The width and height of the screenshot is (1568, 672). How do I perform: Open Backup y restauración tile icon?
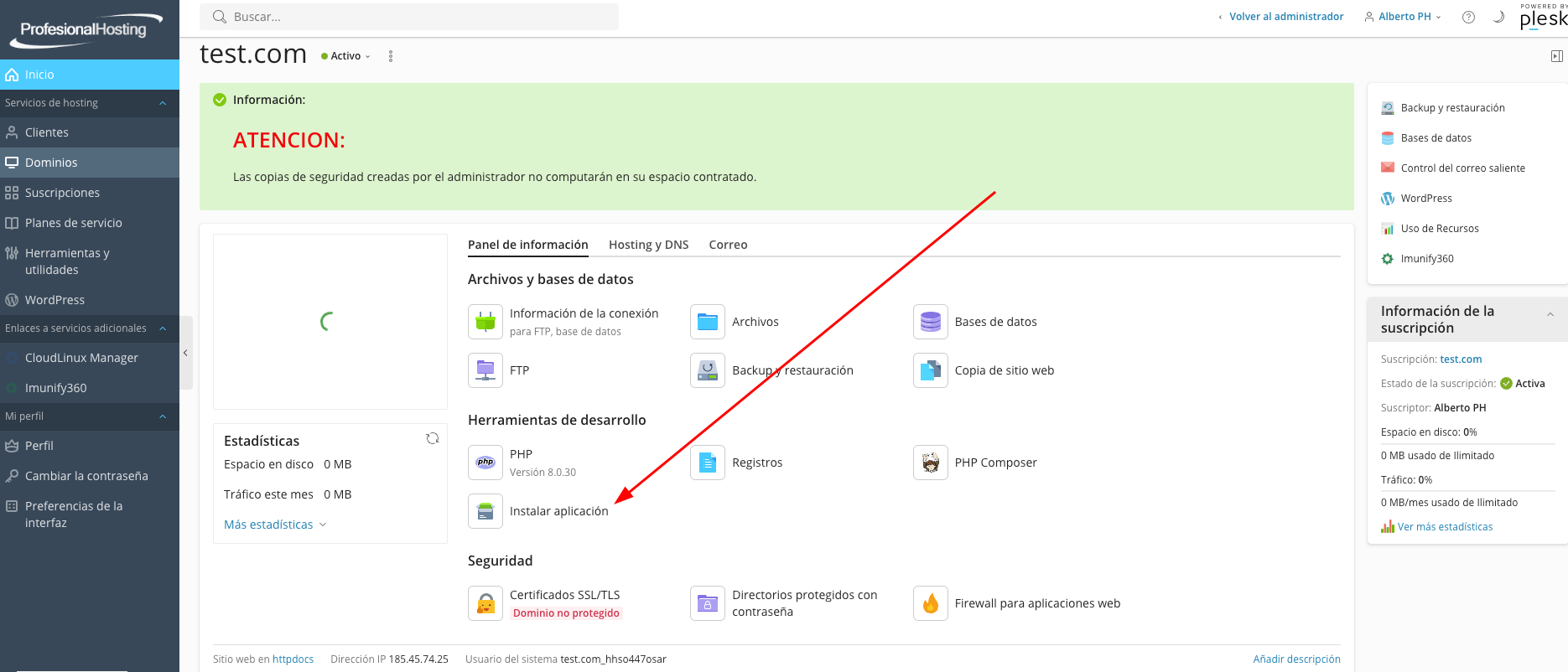pos(708,370)
